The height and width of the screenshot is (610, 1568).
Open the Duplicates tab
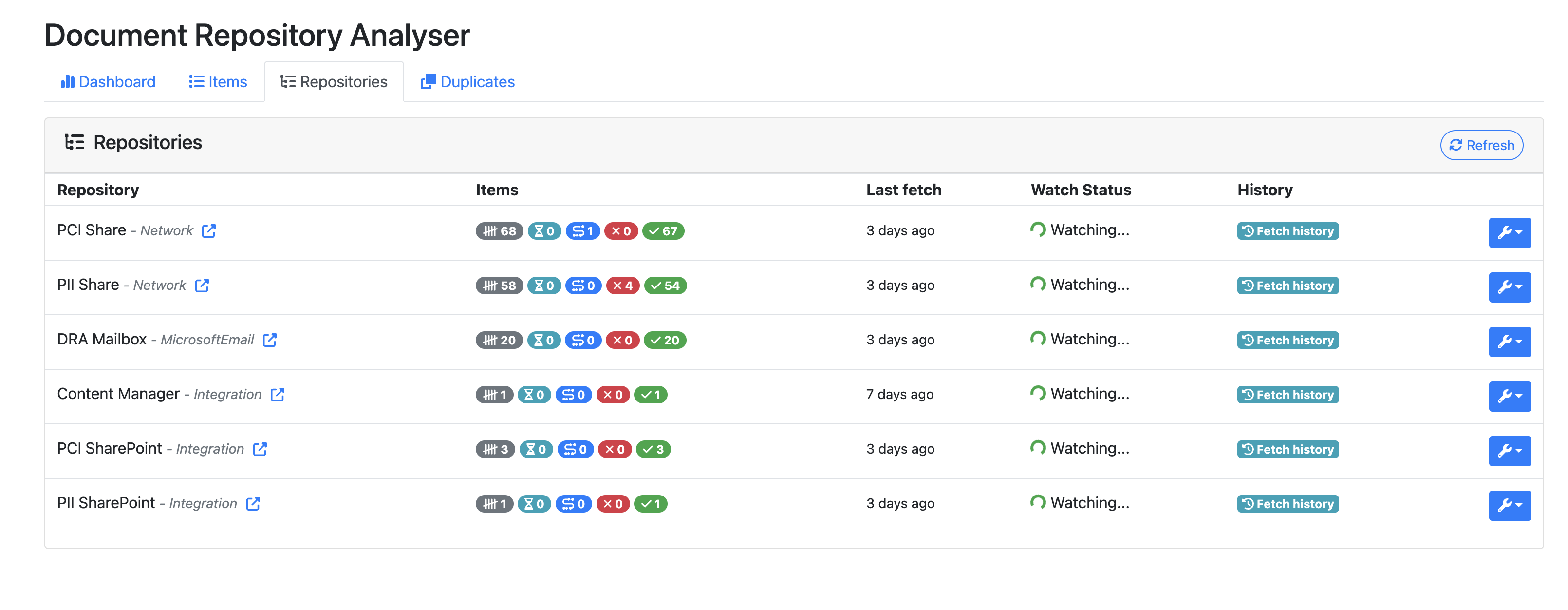point(467,81)
